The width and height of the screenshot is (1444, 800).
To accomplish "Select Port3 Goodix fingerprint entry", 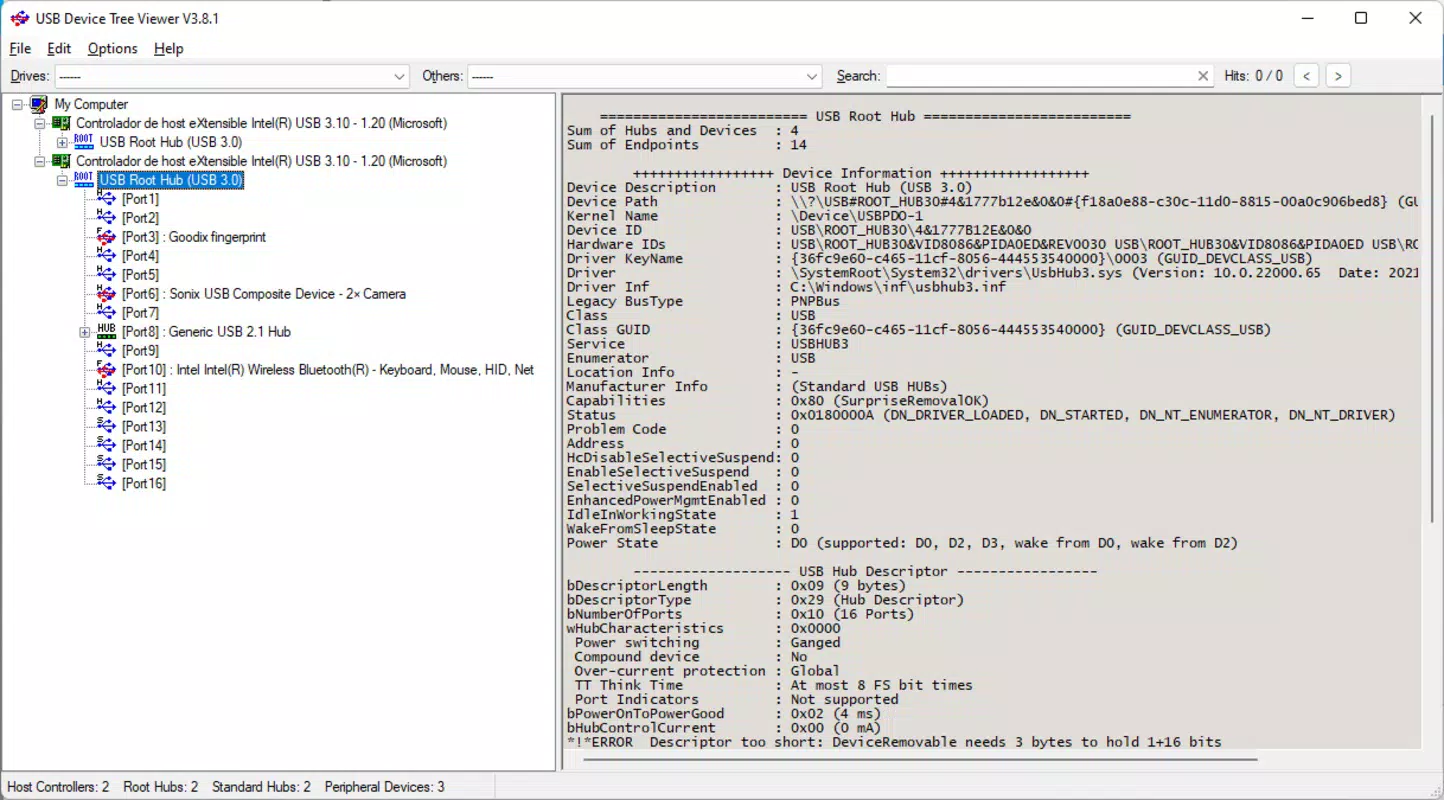I will [194, 237].
